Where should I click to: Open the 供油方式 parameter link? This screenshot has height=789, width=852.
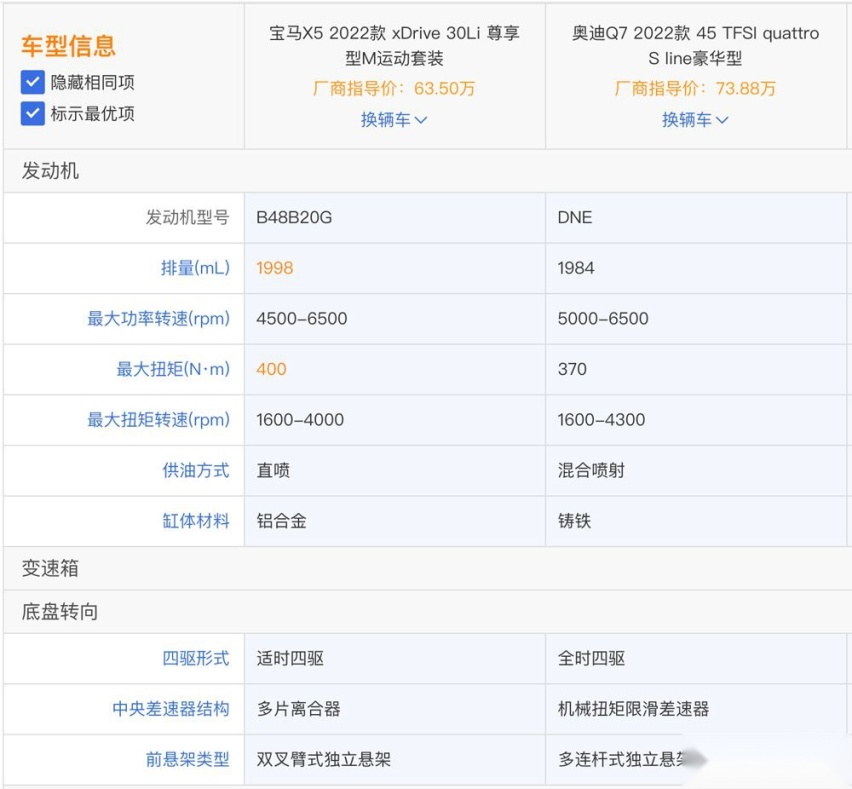click(x=196, y=470)
